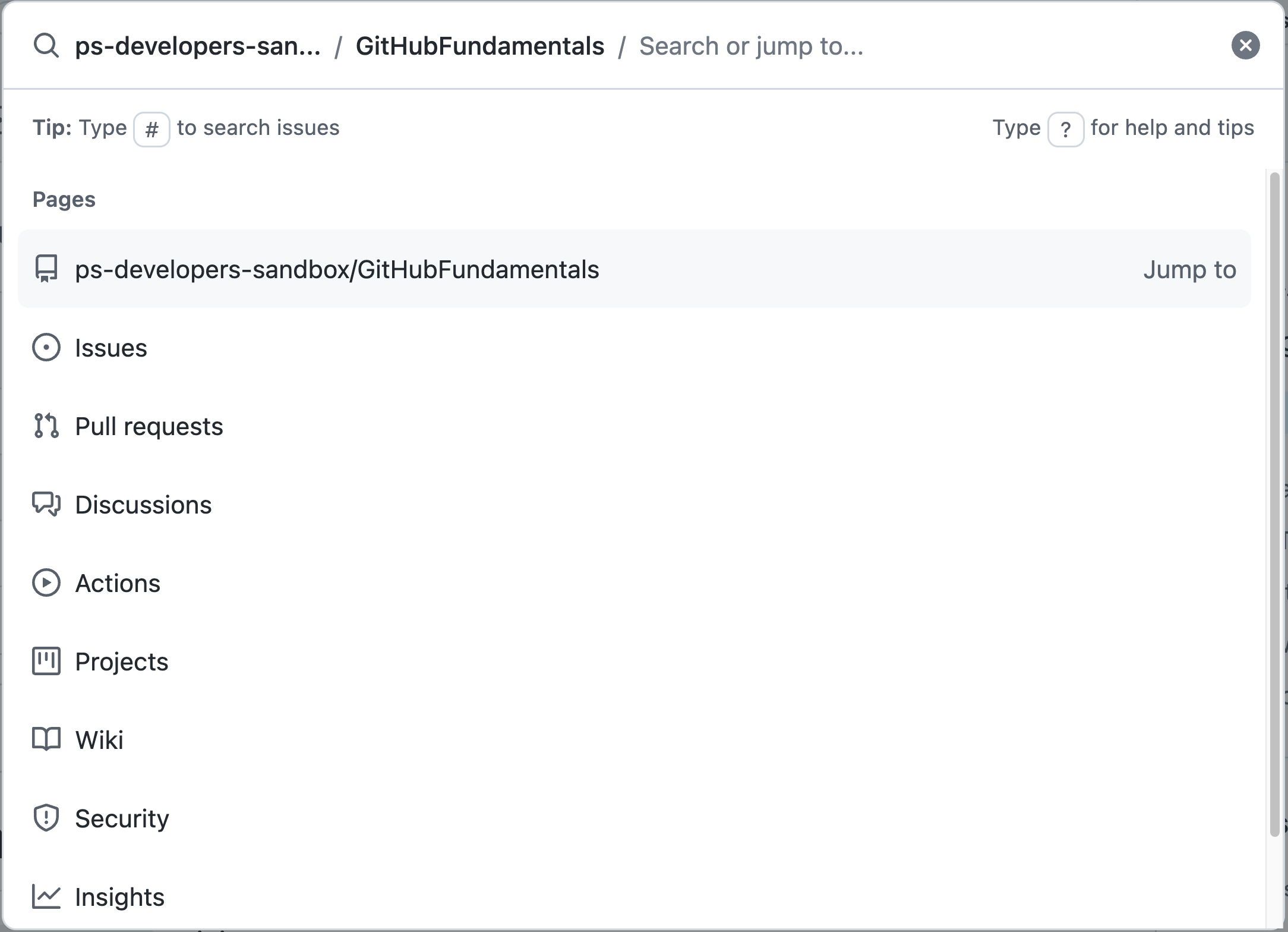Select ps-developers-sandbox/GitHubFundamentals repository result
This screenshot has height=932, width=1288.
pyautogui.click(x=634, y=269)
